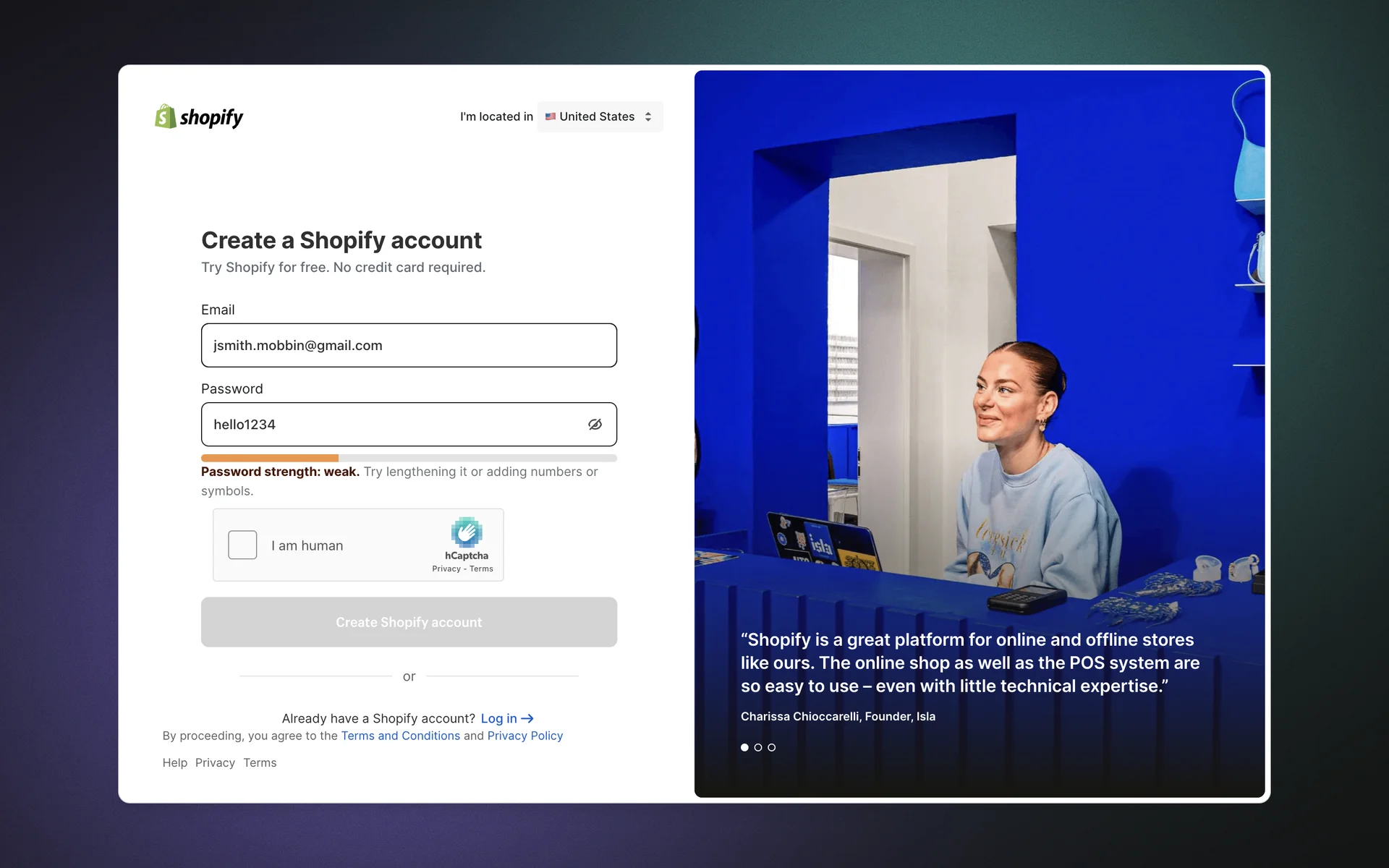The image size is (1389, 868).
Task: Toggle password visibility eye icon
Action: pyautogui.click(x=595, y=425)
